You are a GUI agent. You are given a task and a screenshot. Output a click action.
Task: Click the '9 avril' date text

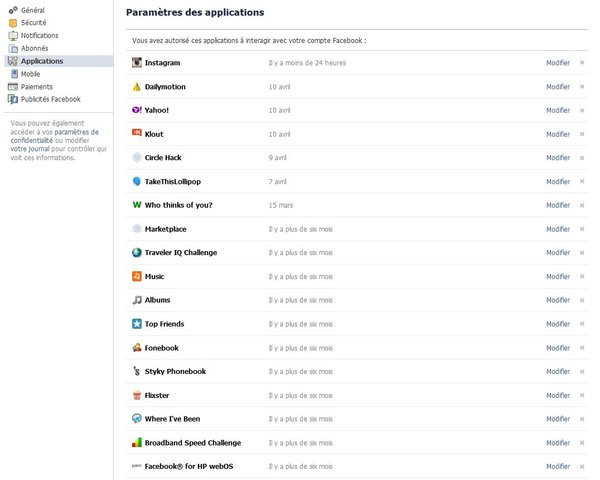coord(277,158)
